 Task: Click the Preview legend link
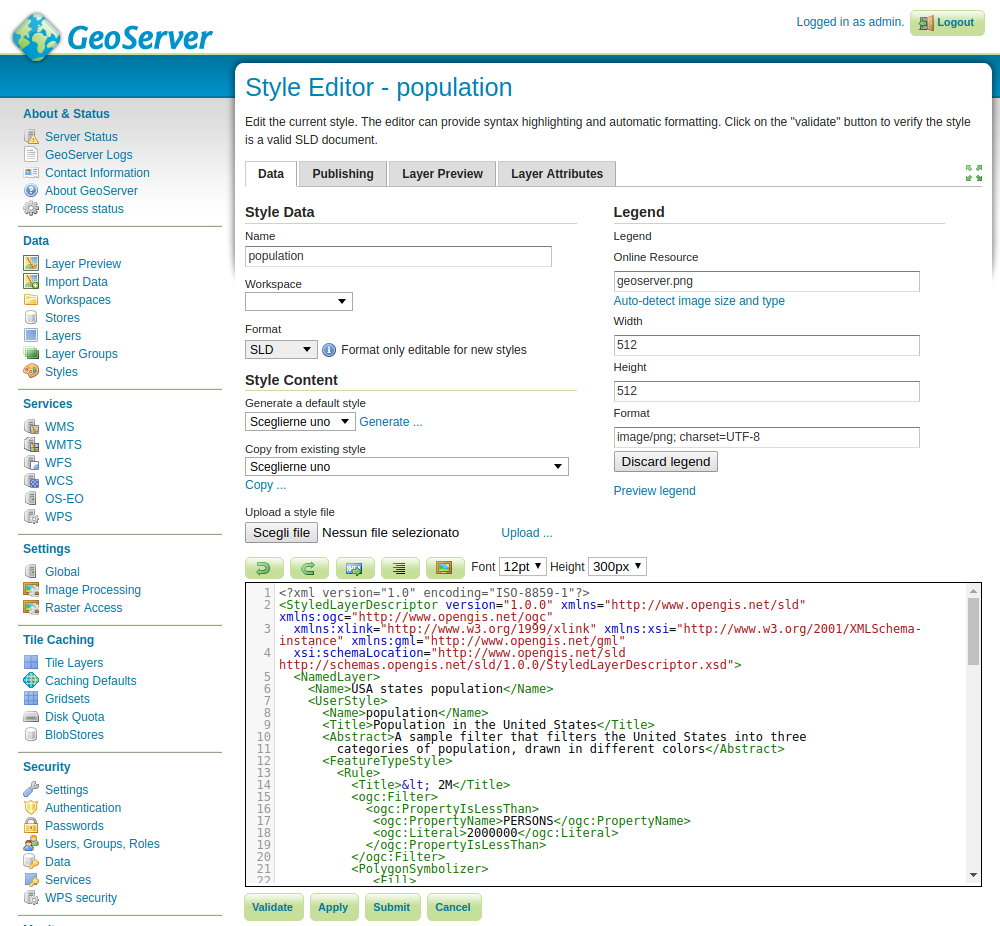pyautogui.click(x=654, y=490)
